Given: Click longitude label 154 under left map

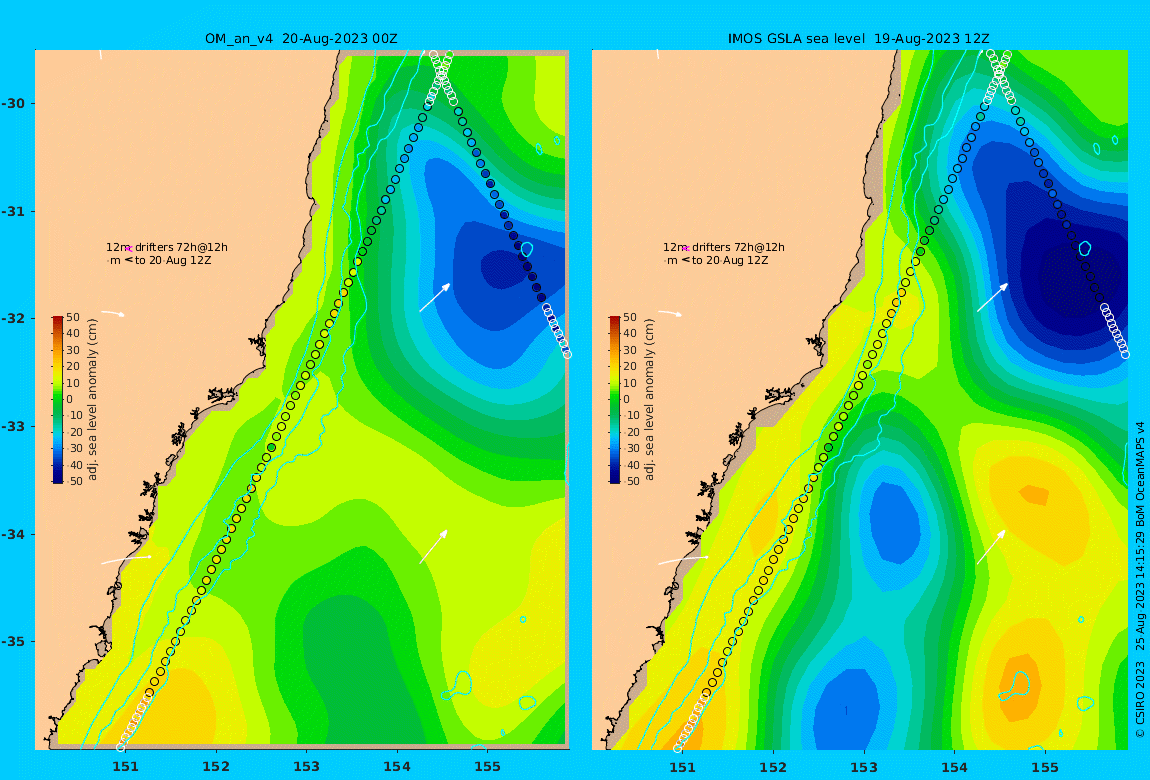Looking at the screenshot, I should (397, 767).
